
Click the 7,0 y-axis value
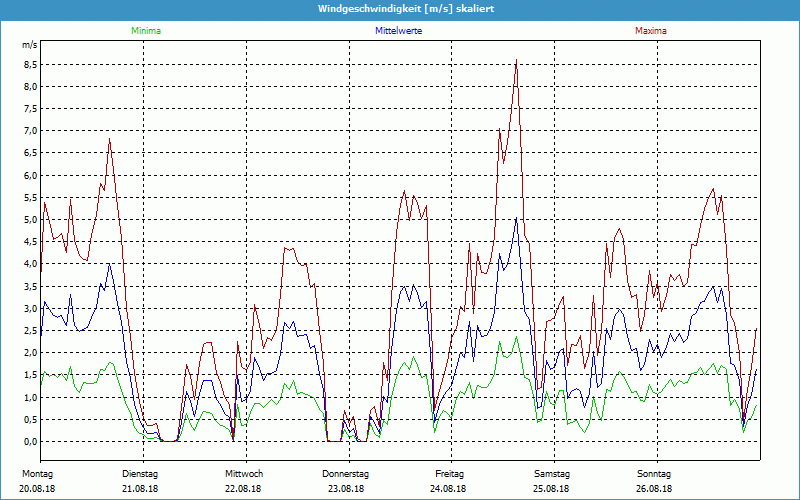(31, 131)
